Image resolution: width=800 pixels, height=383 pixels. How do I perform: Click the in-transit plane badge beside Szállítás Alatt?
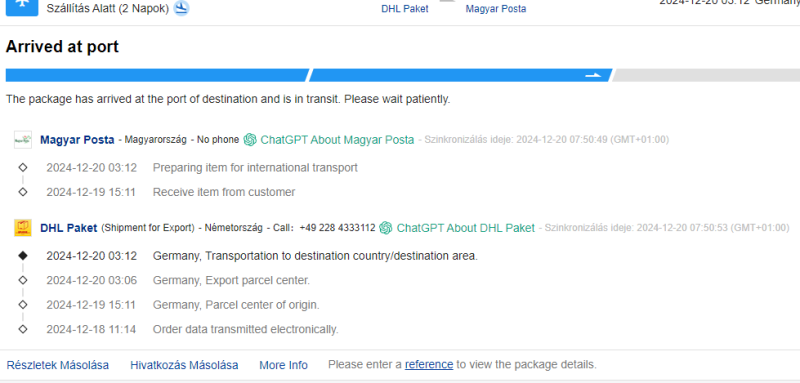pos(181,8)
